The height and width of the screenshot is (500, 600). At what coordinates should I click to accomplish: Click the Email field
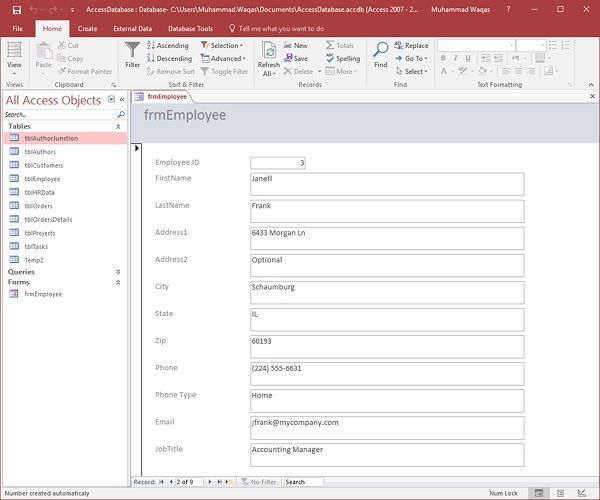click(x=387, y=428)
